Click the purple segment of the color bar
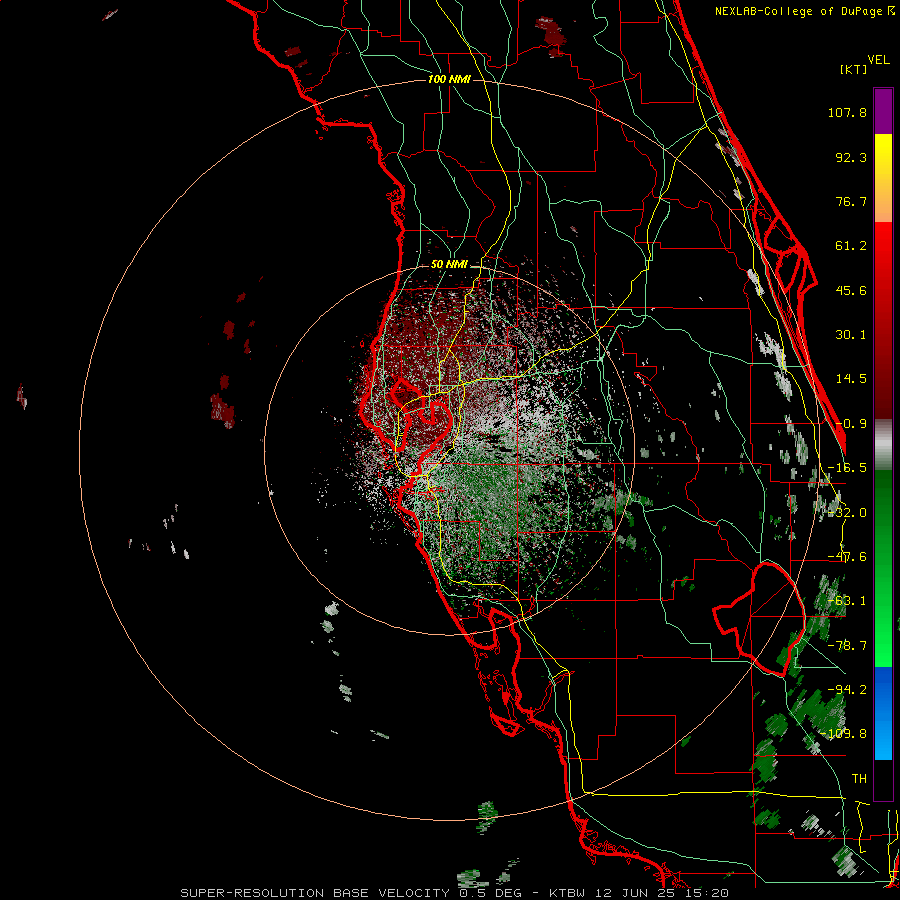This screenshot has height=900, width=900. point(883,111)
